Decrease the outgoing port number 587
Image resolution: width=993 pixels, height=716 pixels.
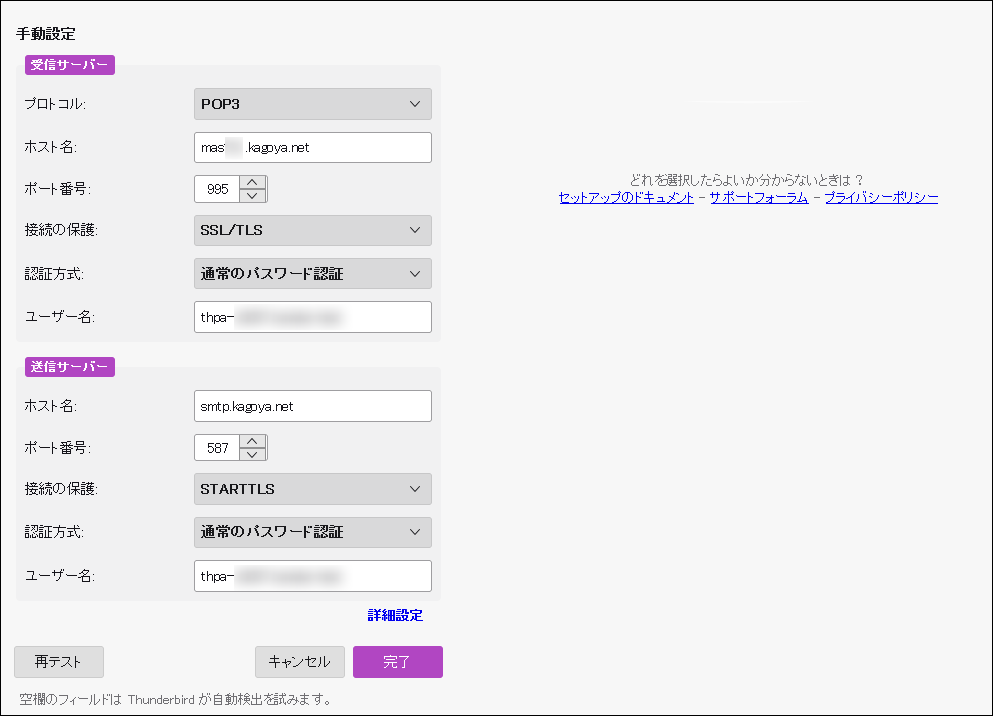tap(254, 455)
